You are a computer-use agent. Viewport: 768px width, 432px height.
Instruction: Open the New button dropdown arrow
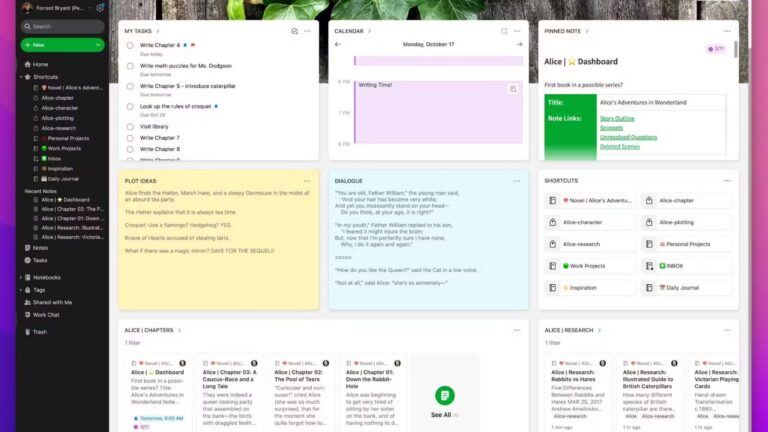coord(98,45)
